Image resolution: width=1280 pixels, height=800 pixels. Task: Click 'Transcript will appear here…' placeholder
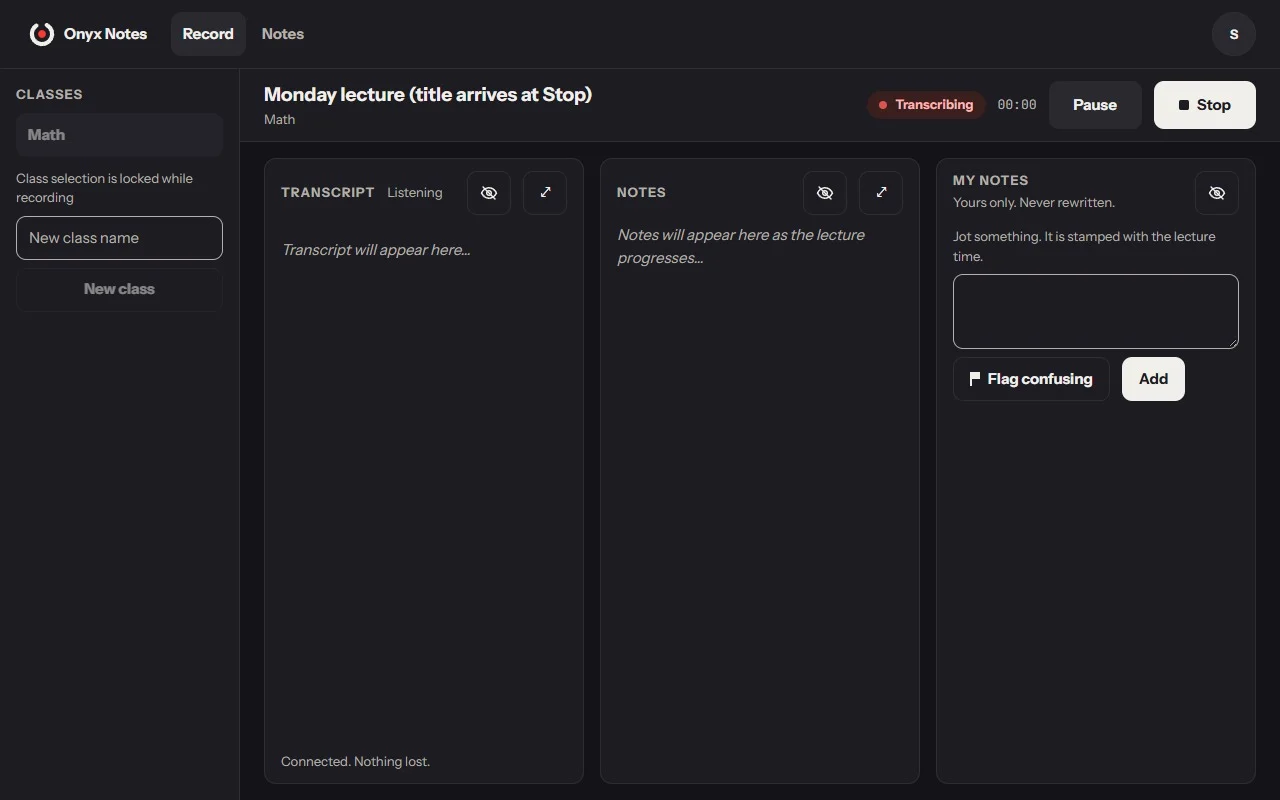click(x=376, y=250)
